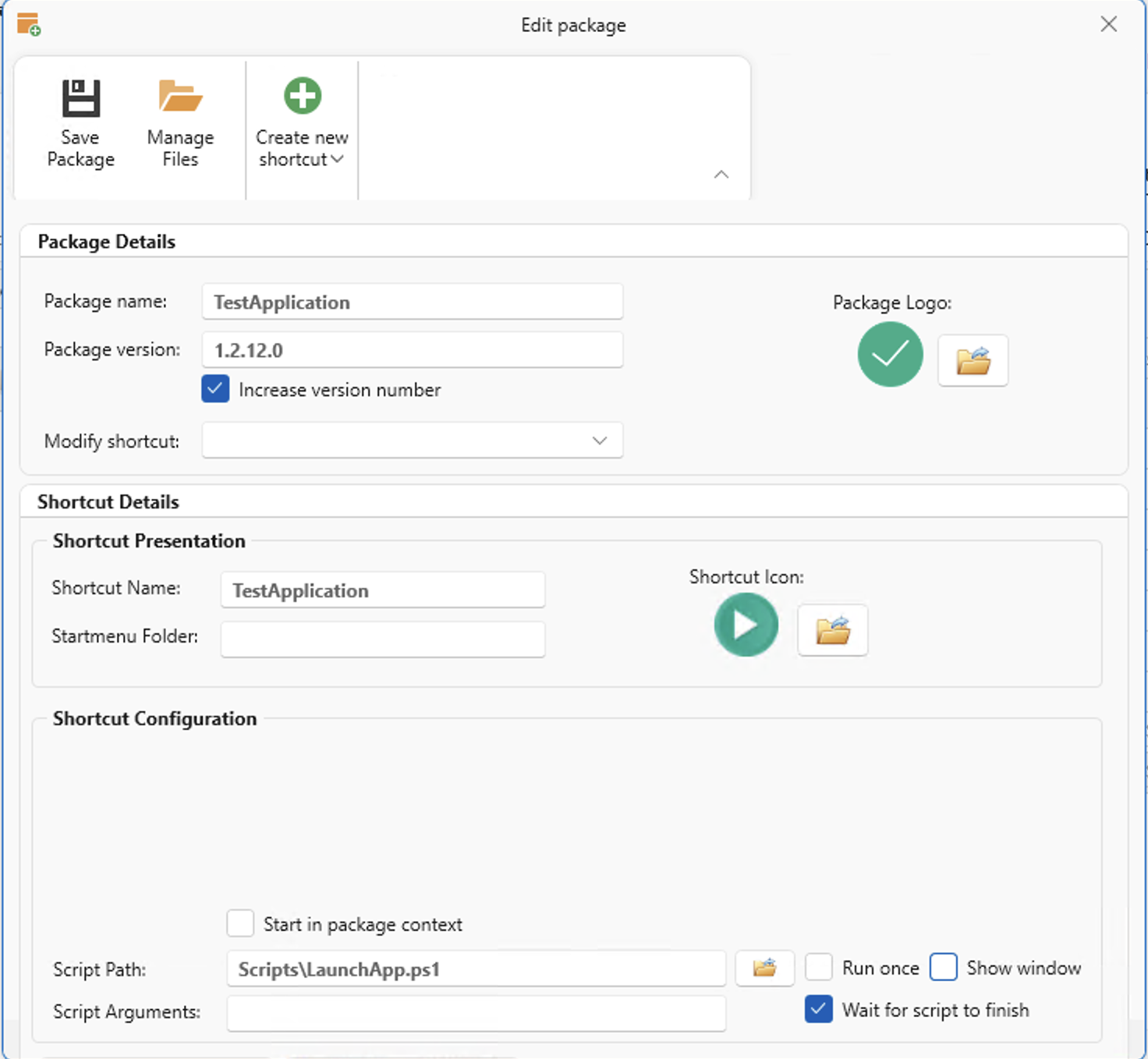Enable Start in package context checkbox

coord(240,924)
